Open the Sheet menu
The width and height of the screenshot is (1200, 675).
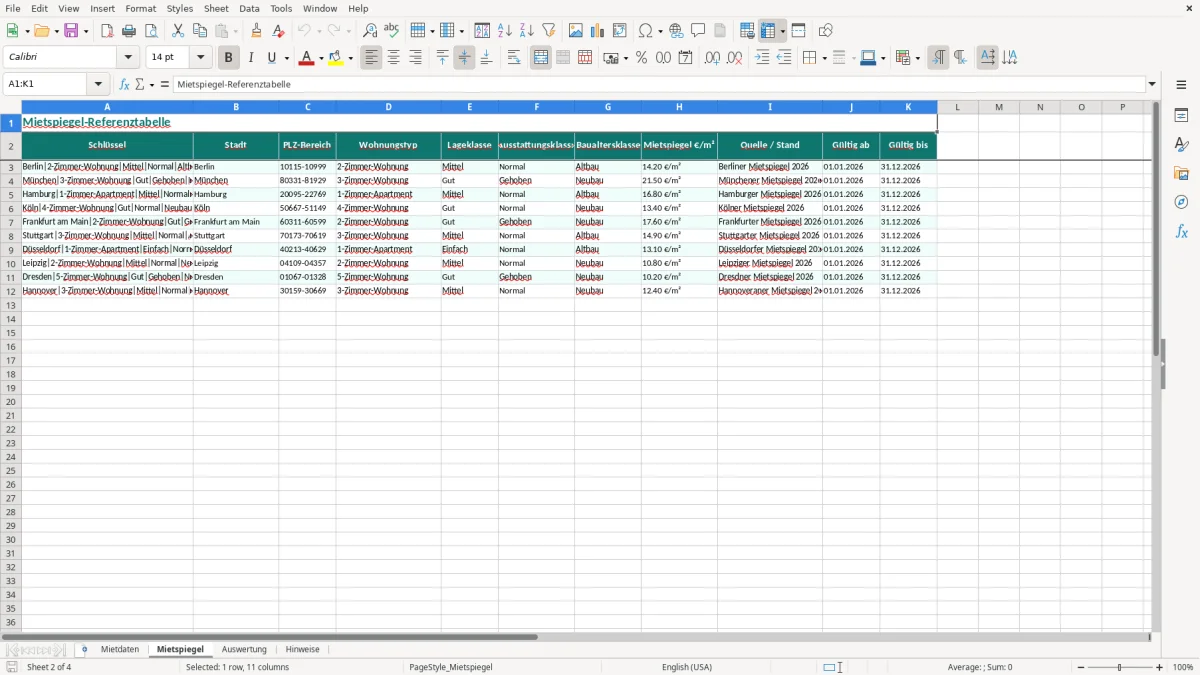point(216,8)
